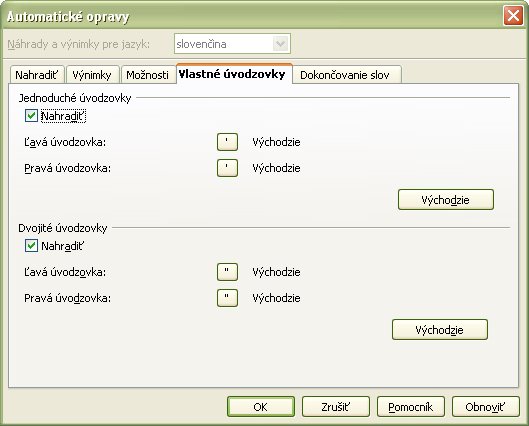Open the Výnimky tab
This screenshot has width=529, height=426.
[x=92, y=75]
